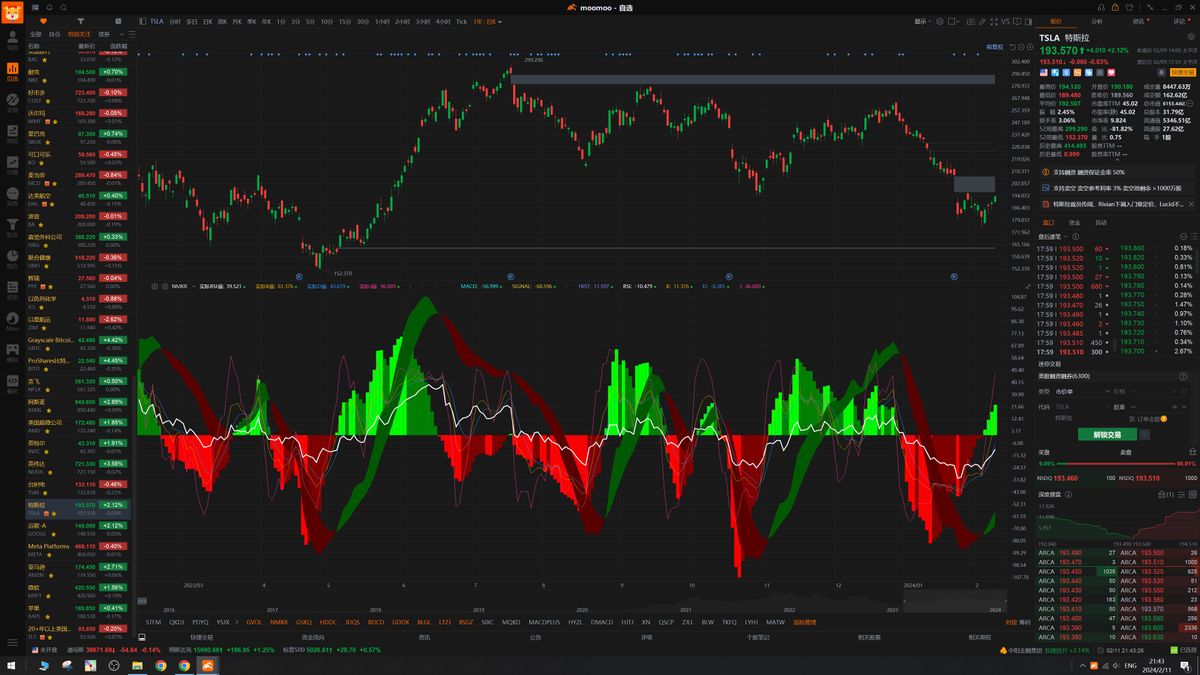Image resolution: width=1200 pixels, height=675 pixels.
Task: Click the US flag icon under TSLA price
Action: (x=1044, y=72)
